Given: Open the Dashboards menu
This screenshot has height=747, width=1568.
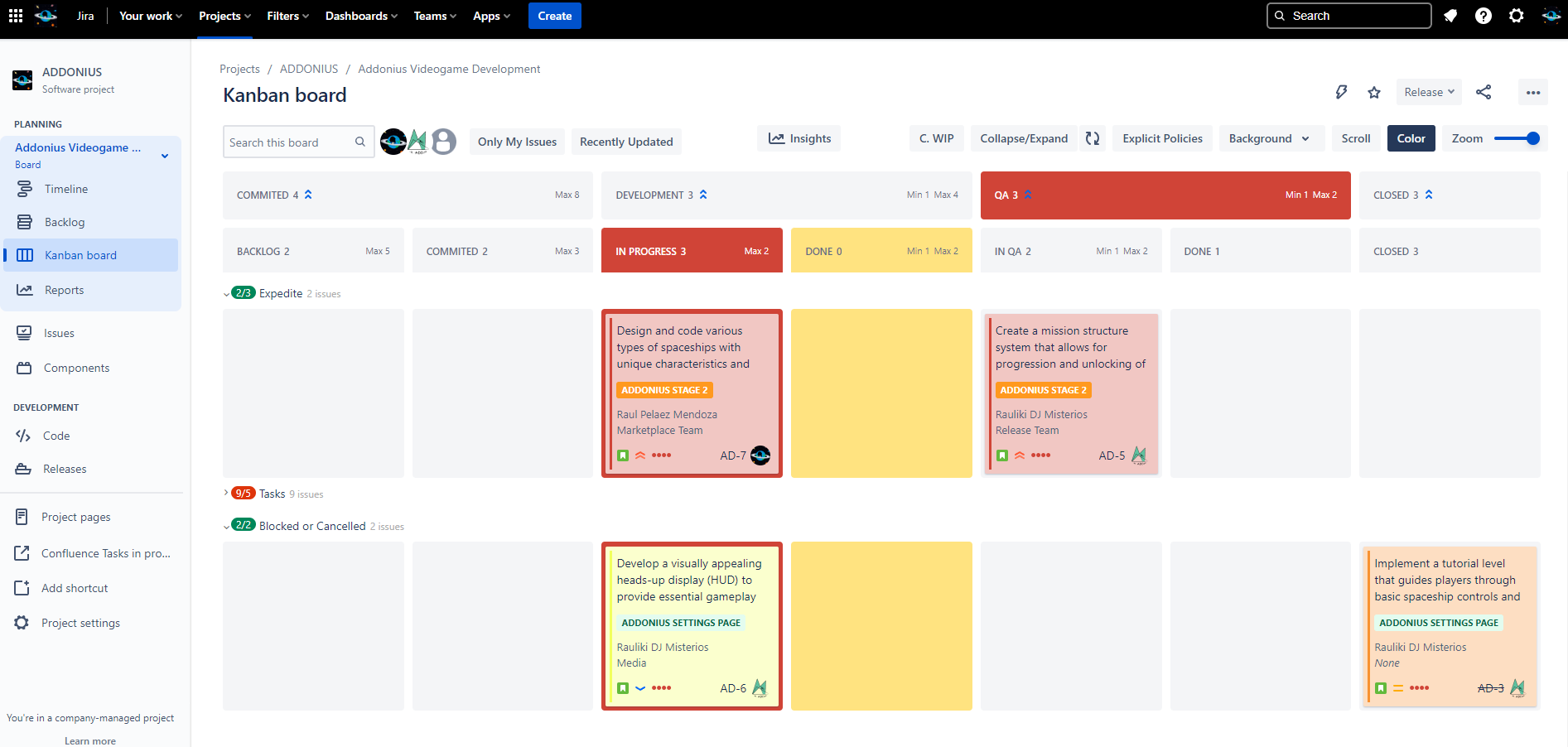Looking at the screenshot, I should click(x=361, y=16).
